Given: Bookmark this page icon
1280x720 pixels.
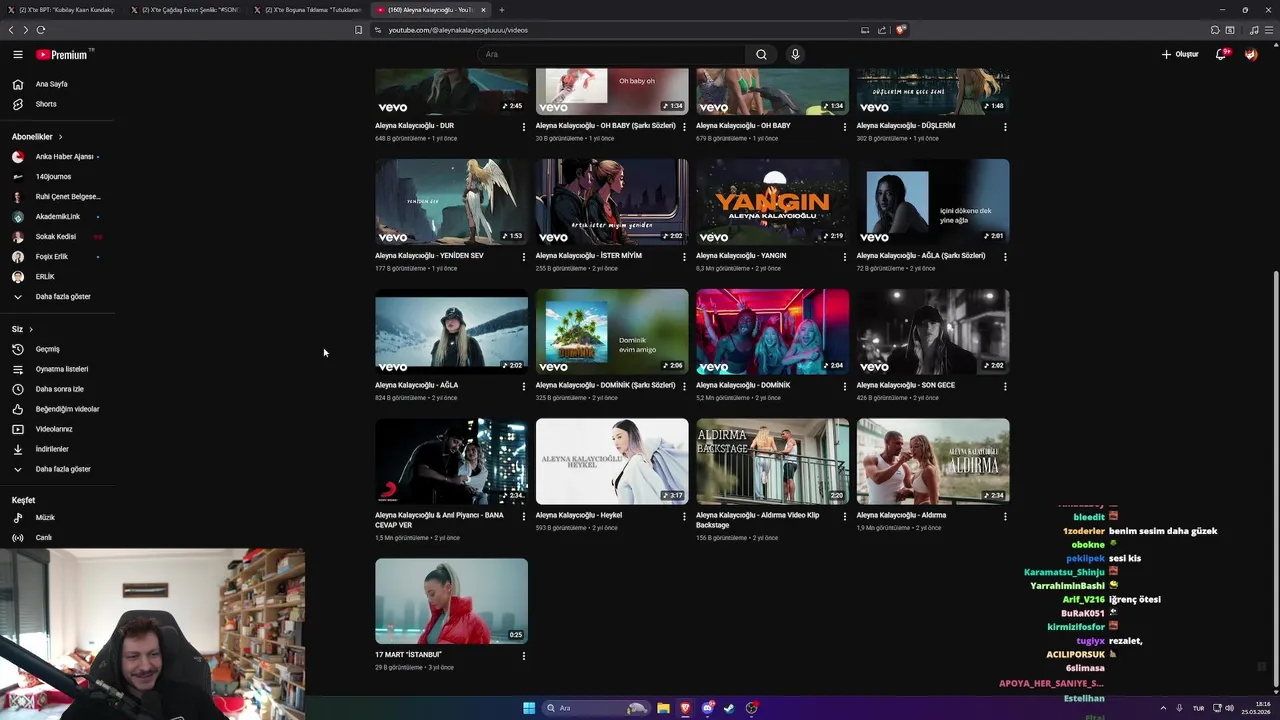Looking at the screenshot, I should coord(358,30).
